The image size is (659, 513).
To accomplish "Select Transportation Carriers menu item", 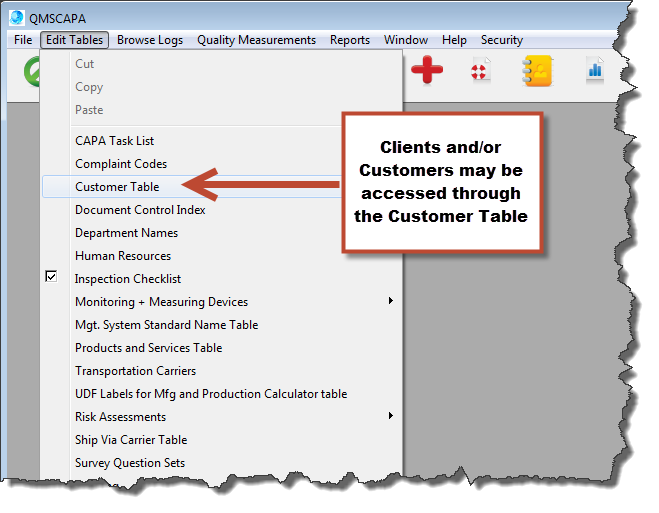I will tap(135, 371).
